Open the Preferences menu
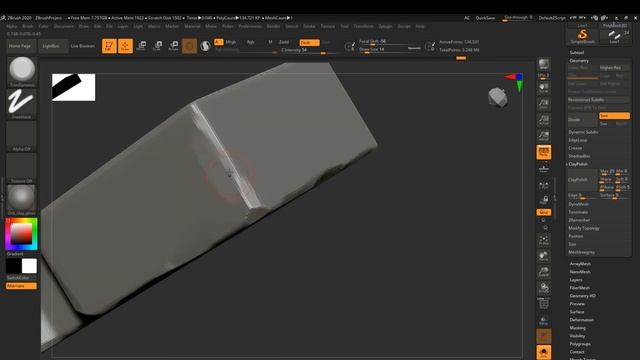The height and width of the screenshot is (360, 640). [250, 26]
